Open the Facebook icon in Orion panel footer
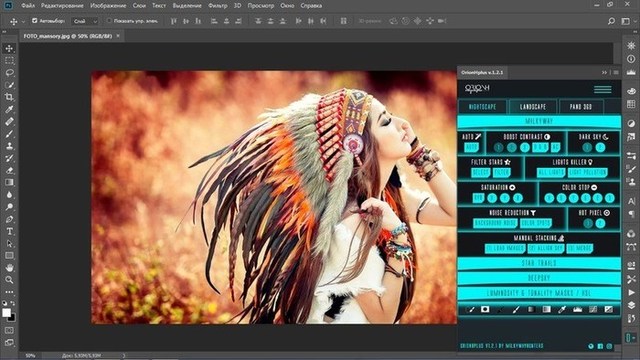The height and width of the screenshot is (360, 640). 600,346
